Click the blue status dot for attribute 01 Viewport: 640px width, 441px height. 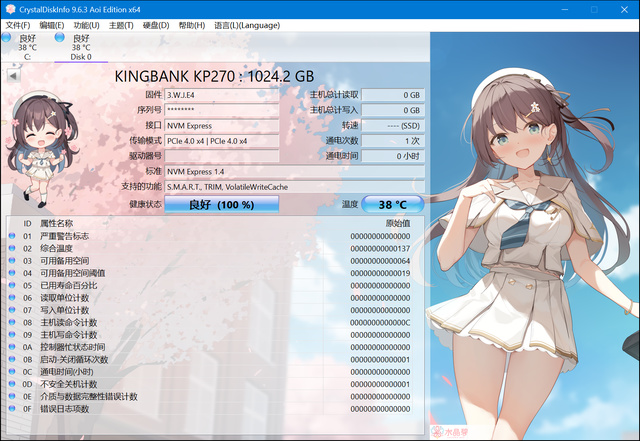12,236
